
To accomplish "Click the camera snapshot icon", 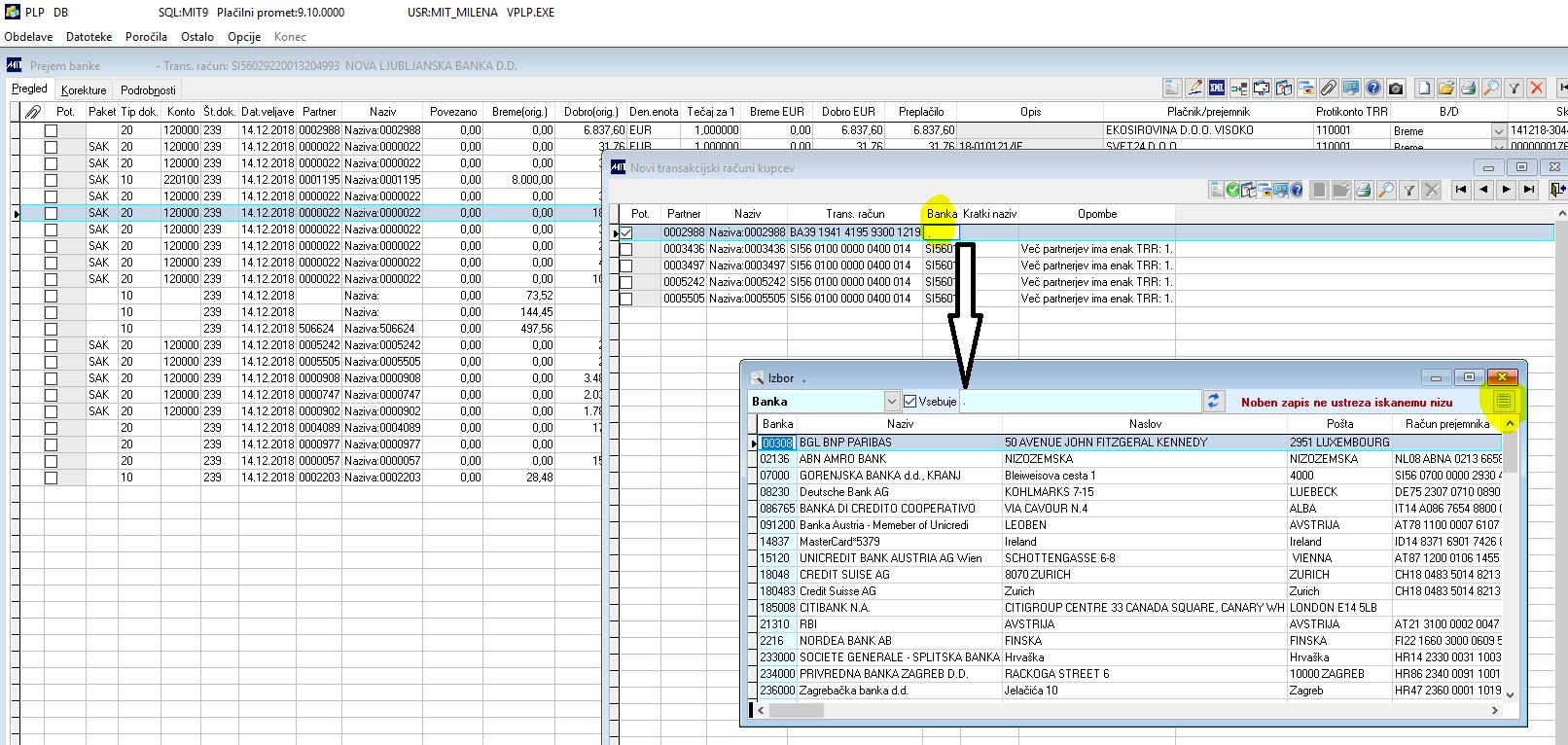I will (1396, 89).
